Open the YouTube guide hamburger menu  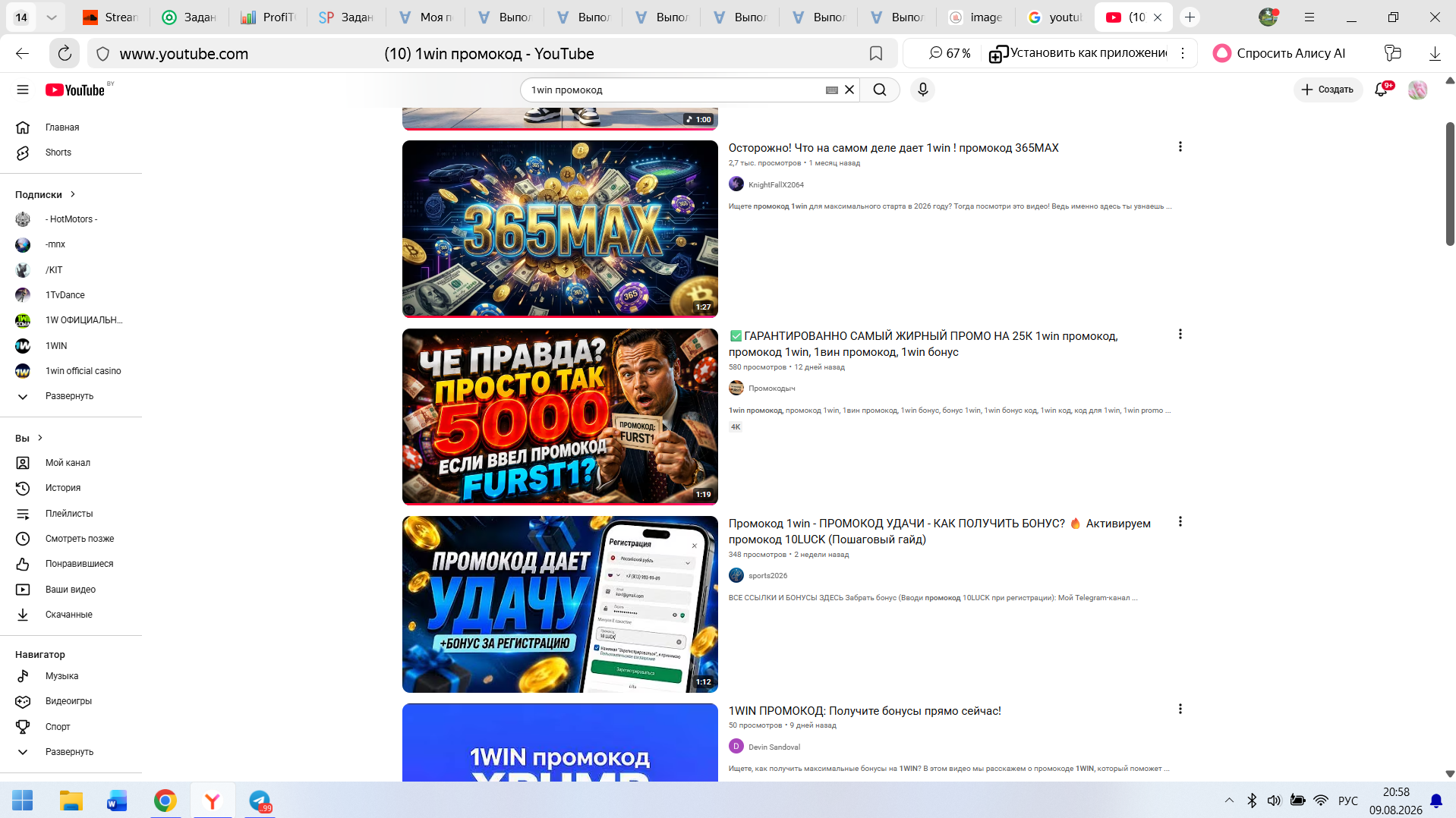[23, 90]
